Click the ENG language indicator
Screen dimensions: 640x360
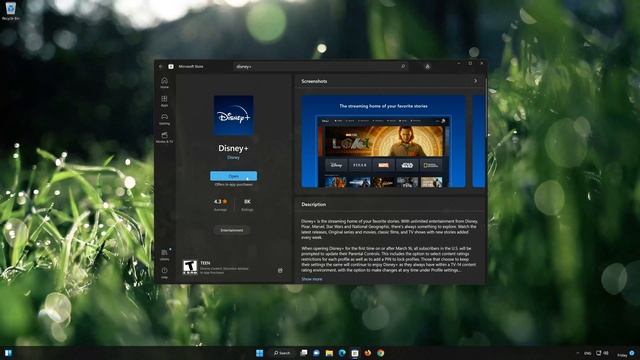pos(588,353)
